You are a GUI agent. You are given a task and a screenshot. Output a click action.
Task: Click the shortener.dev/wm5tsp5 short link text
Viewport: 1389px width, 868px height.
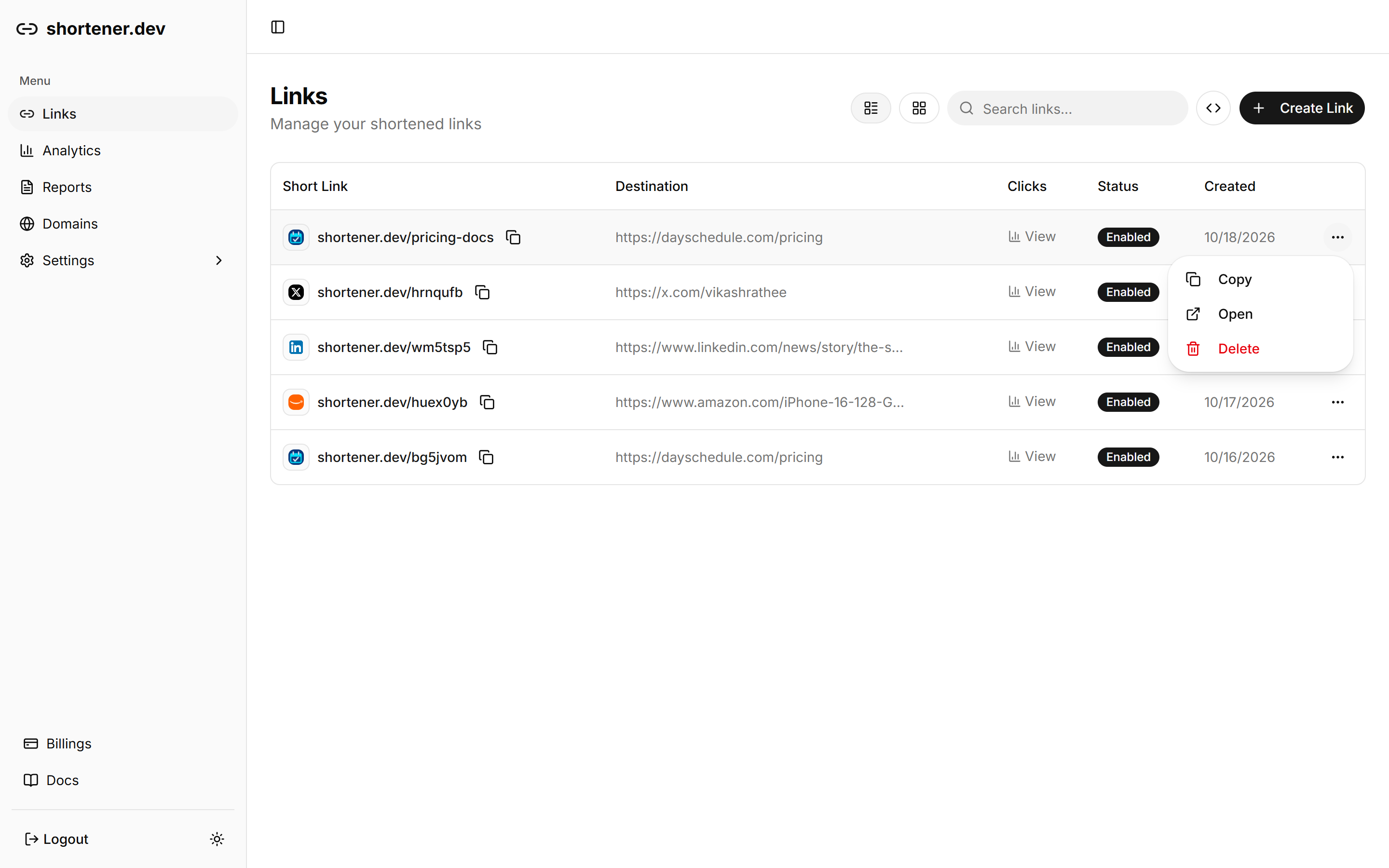pos(394,347)
